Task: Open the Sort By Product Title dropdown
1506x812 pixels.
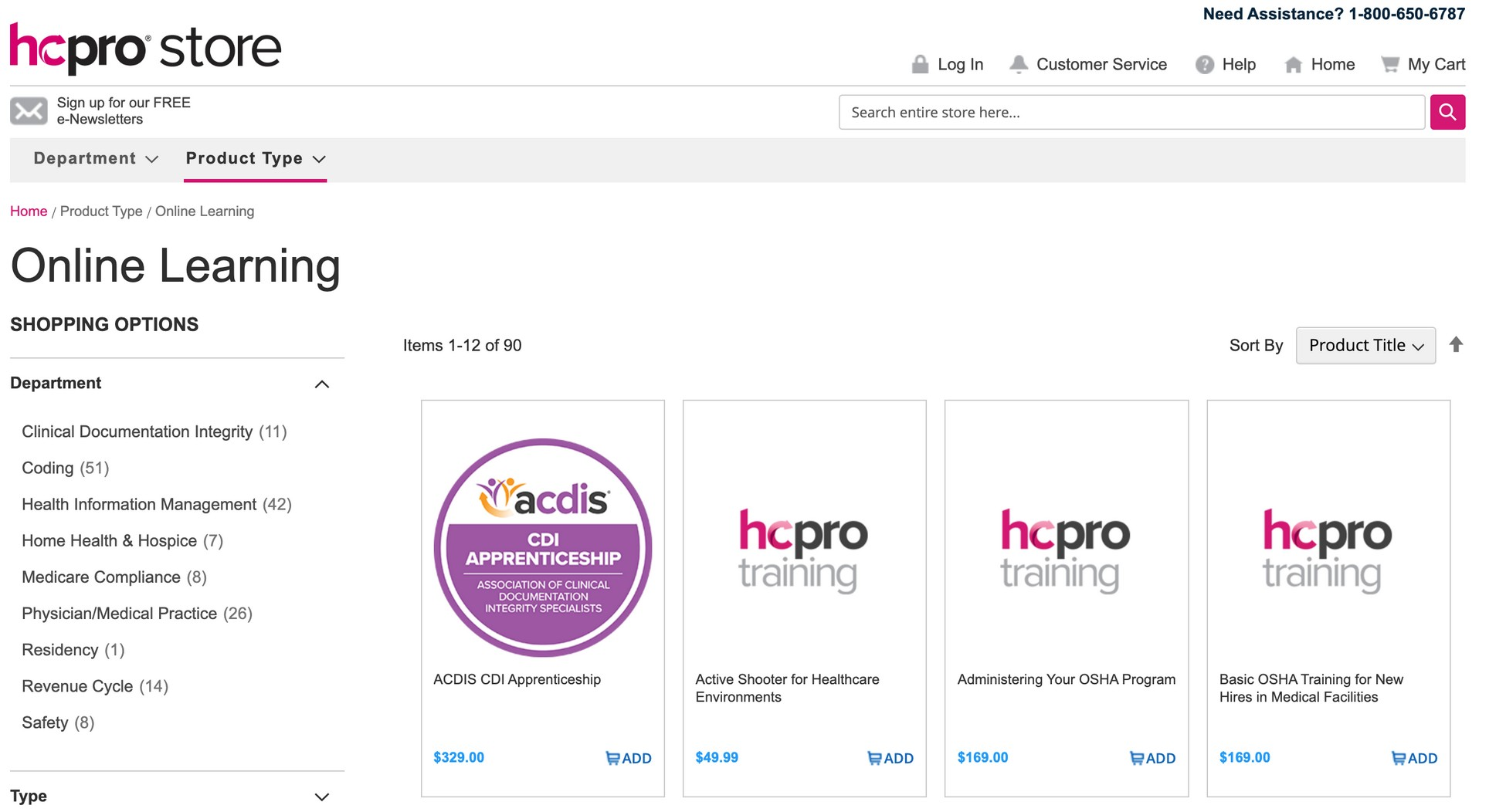Action: [1365, 346]
